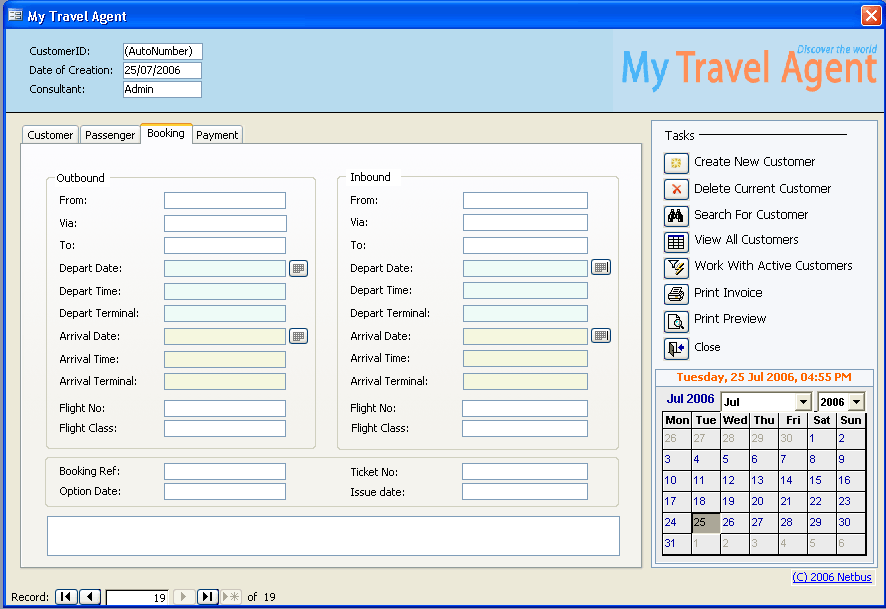Click the Outbound From input field
This screenshot has height=609, width=886.
click(x=225, y=201)
